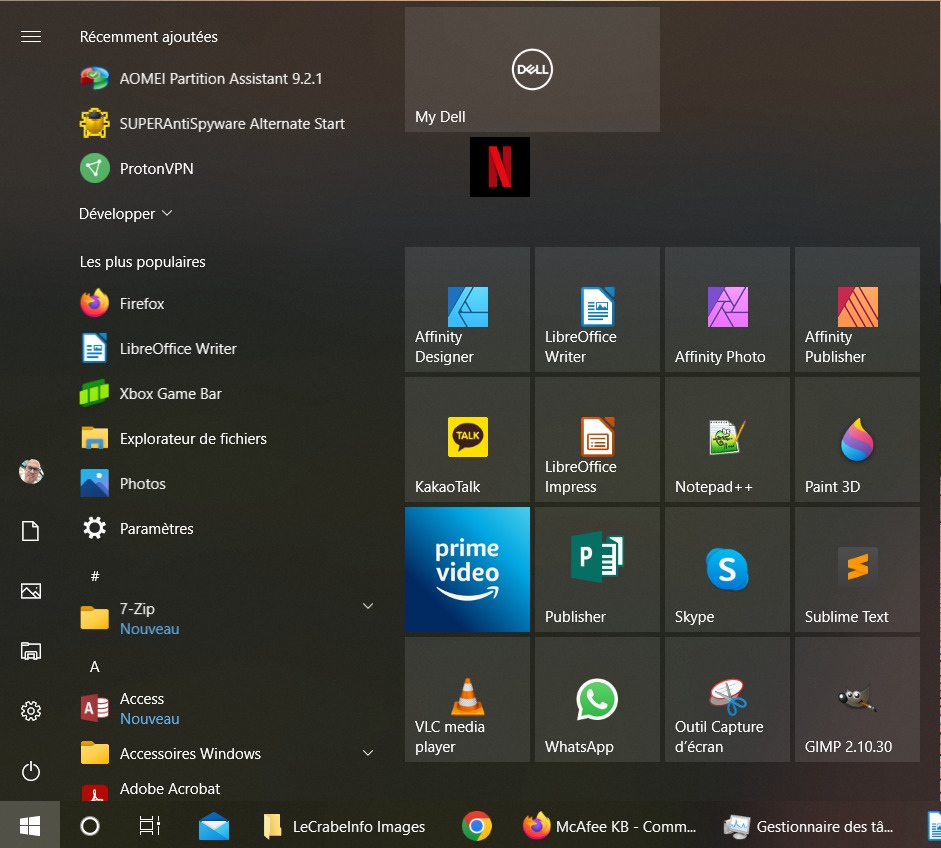Image resolution: width=941 pixels, height=848 pixels.
Task: Switch to McAfee KB Firefox window
Action: [x=610, y=826]
